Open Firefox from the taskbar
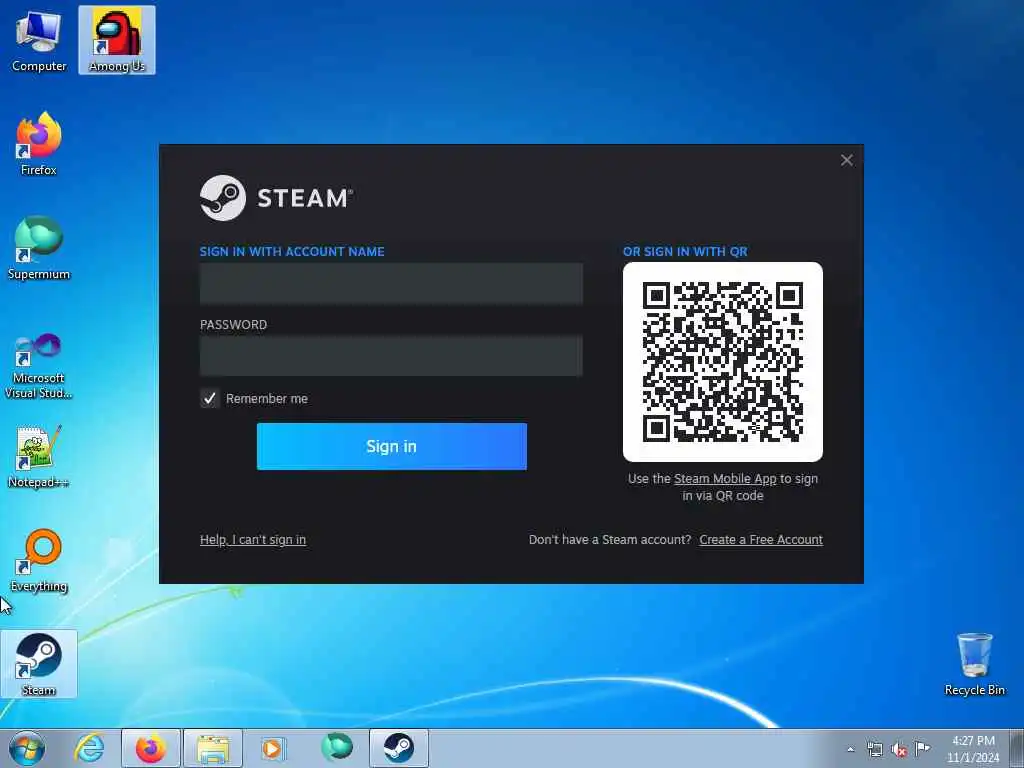The width and height of the screenshot is (1024, 768). click(x=151, y=748)
